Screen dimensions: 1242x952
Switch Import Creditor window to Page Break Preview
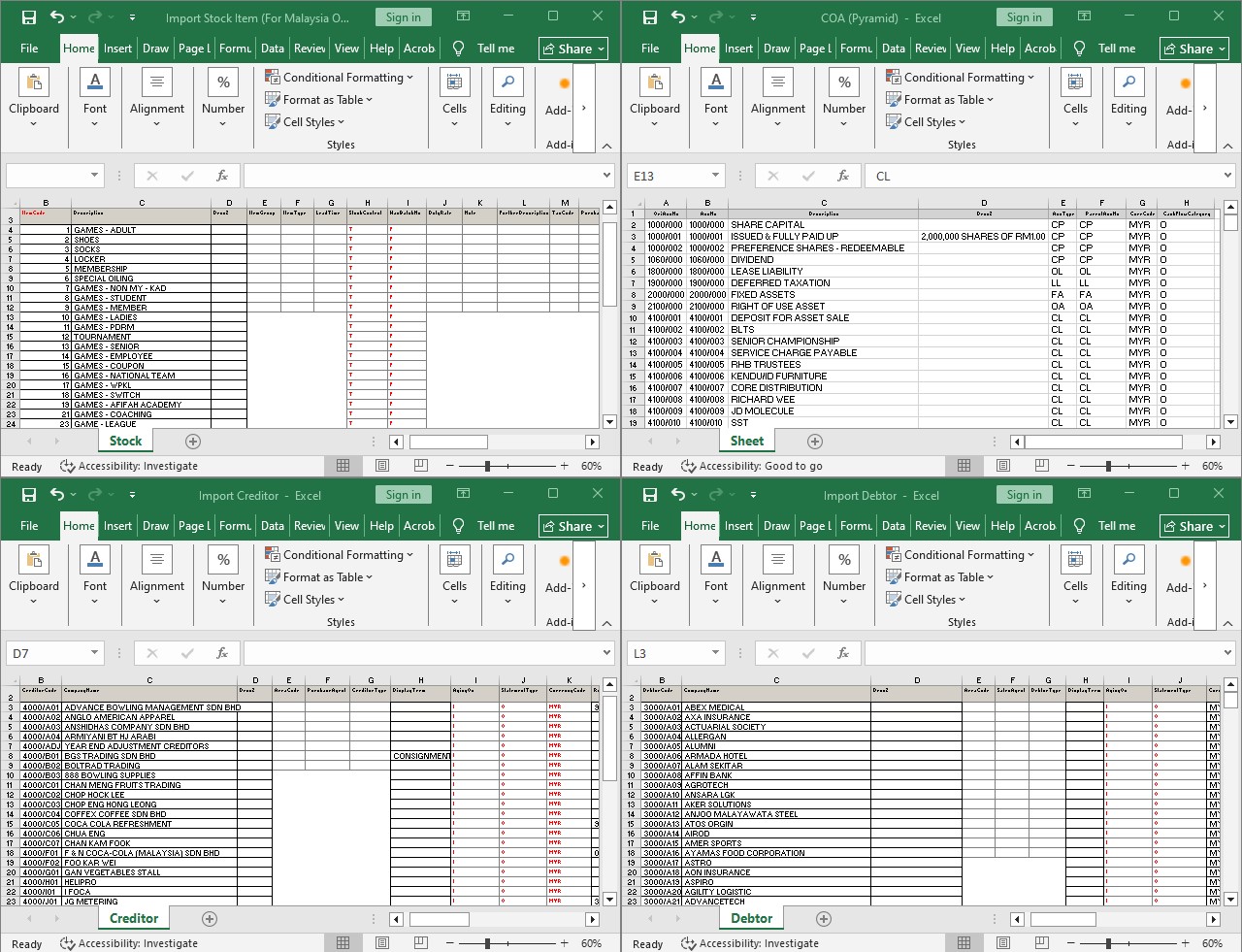tap(420, 943)
